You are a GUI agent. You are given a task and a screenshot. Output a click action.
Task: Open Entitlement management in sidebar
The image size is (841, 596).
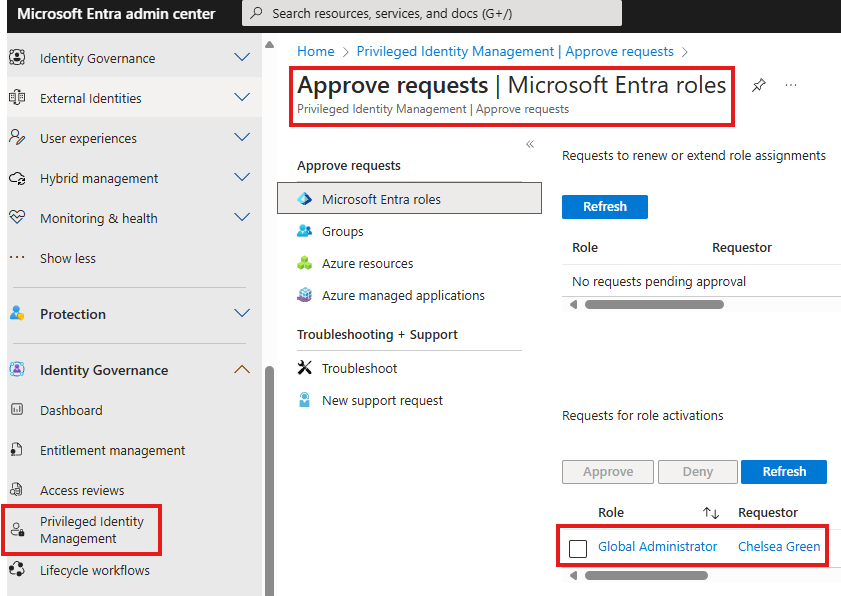tap(112, 450)
